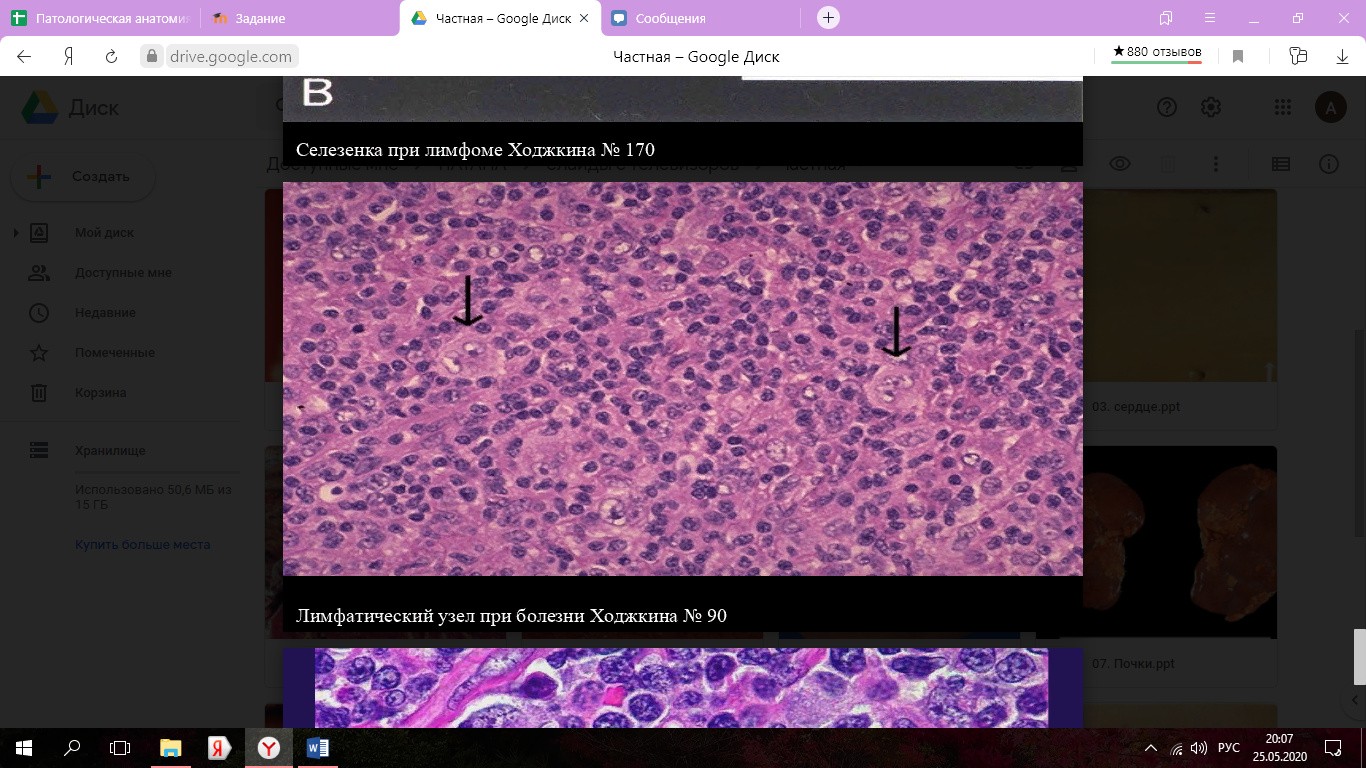Click the page vertical scrollbar thumb
Image resolution: width=1366 pixels, height=768 pixels.
coord(1360,656)
